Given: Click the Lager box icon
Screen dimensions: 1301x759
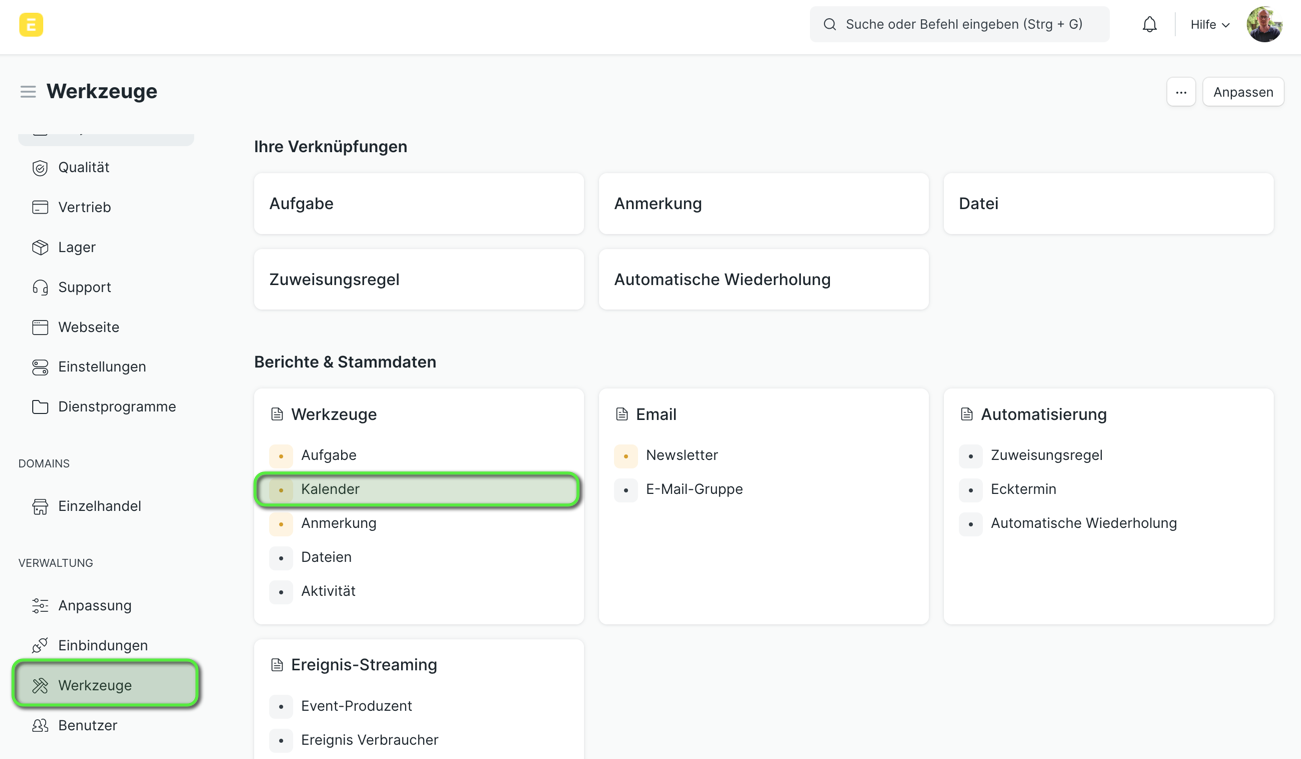Looking at the screenshot, I should point(40,248).
